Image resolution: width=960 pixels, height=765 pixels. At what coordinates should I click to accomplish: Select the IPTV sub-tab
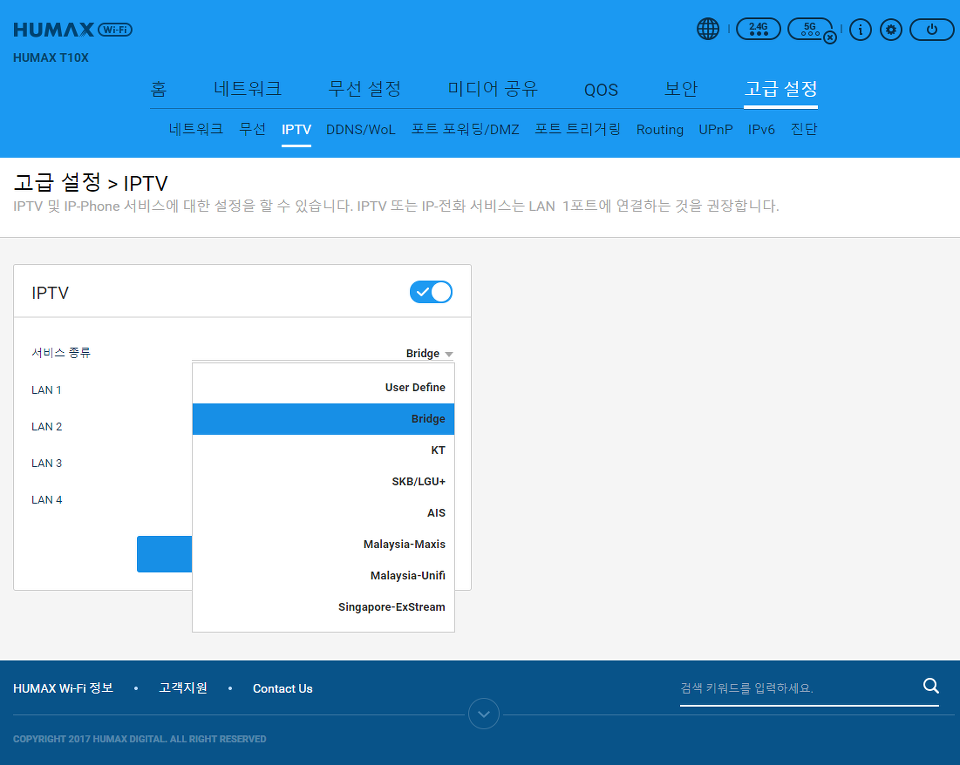[x=296, y=130]
